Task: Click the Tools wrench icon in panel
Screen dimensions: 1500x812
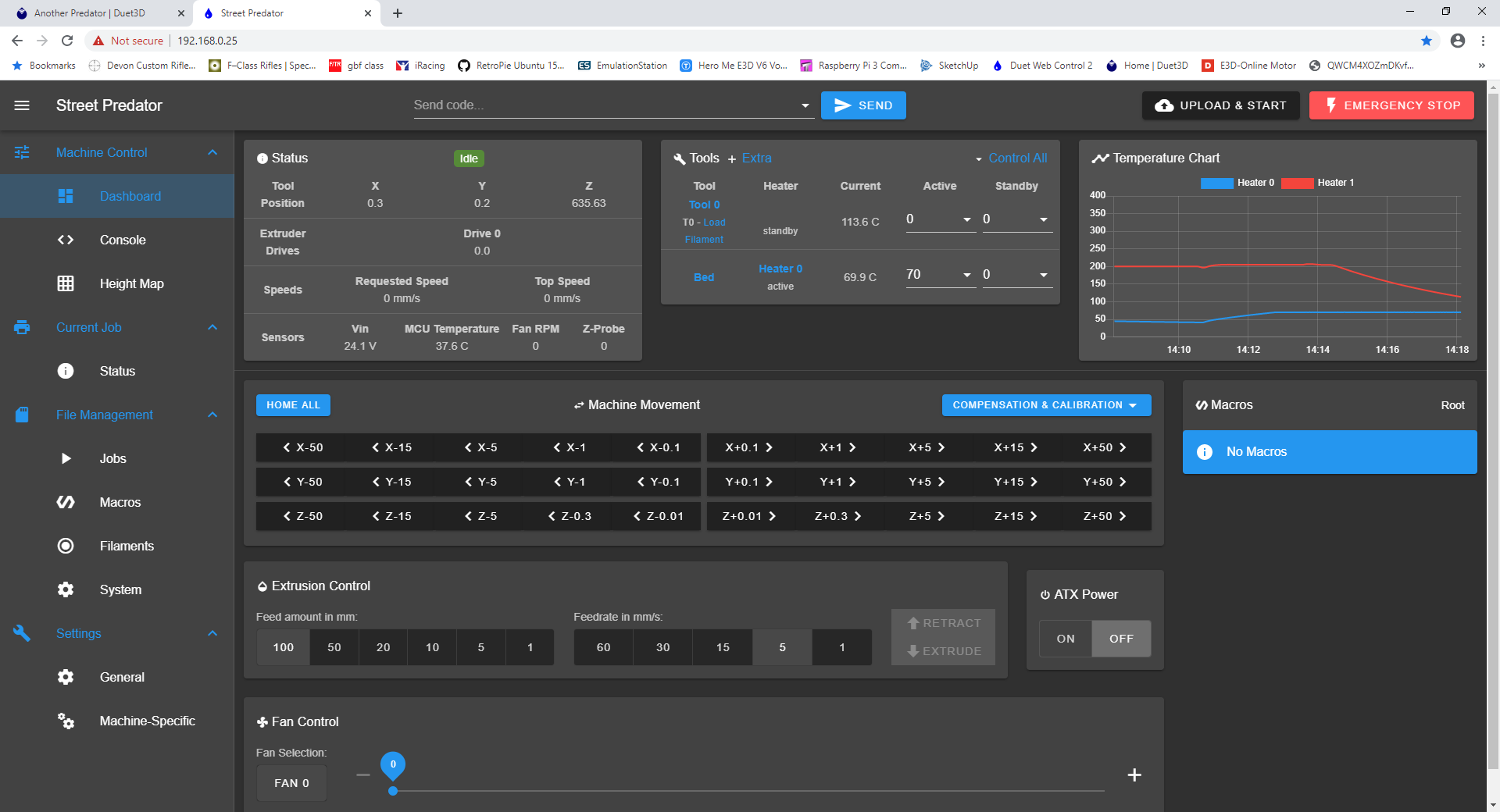Action: 680,158
